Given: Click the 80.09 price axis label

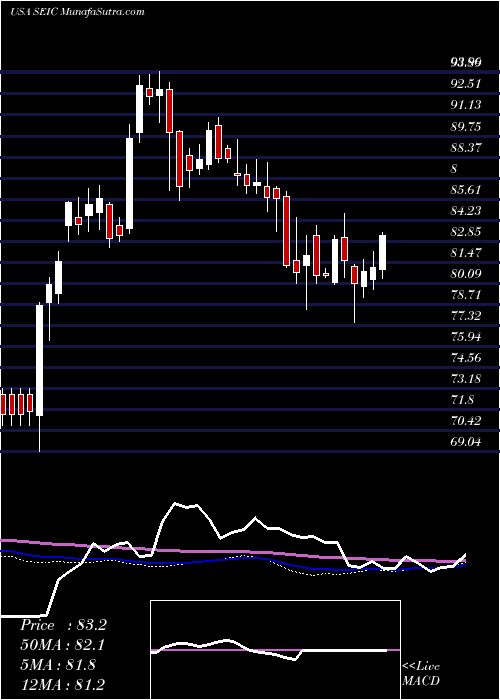Looking at the screenshot, I should tap(466, 274).
